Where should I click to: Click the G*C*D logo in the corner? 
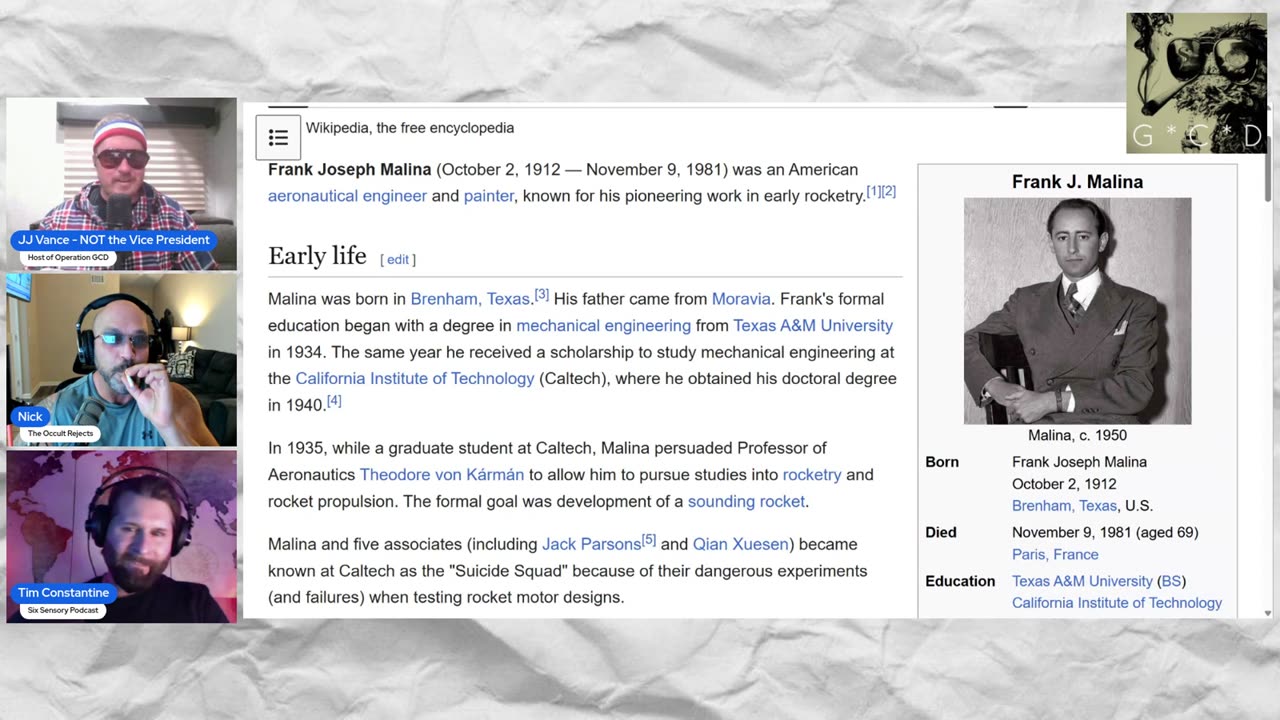tap(1196, 83)
